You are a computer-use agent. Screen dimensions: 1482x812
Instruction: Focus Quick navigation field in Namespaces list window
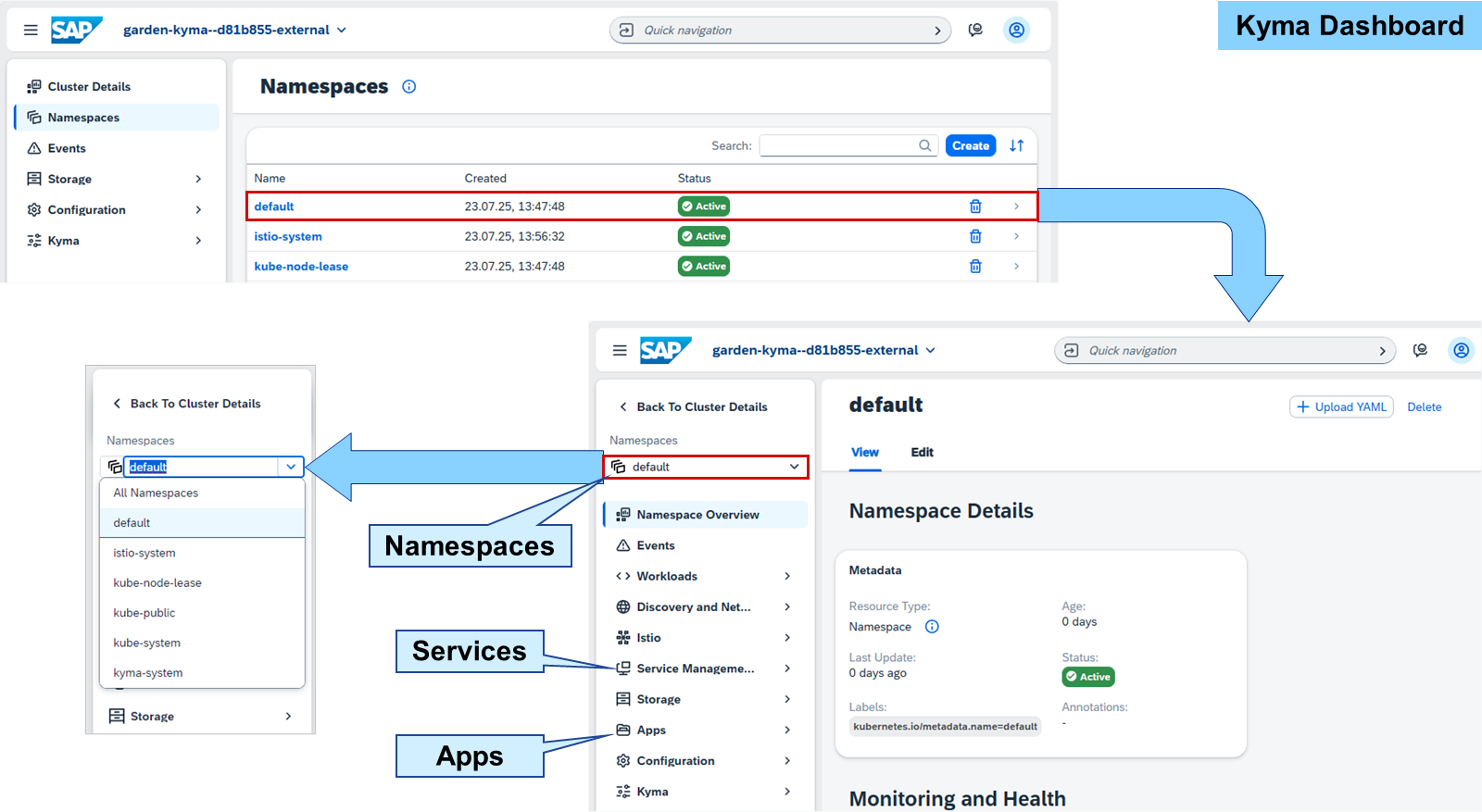pos(780,31)
